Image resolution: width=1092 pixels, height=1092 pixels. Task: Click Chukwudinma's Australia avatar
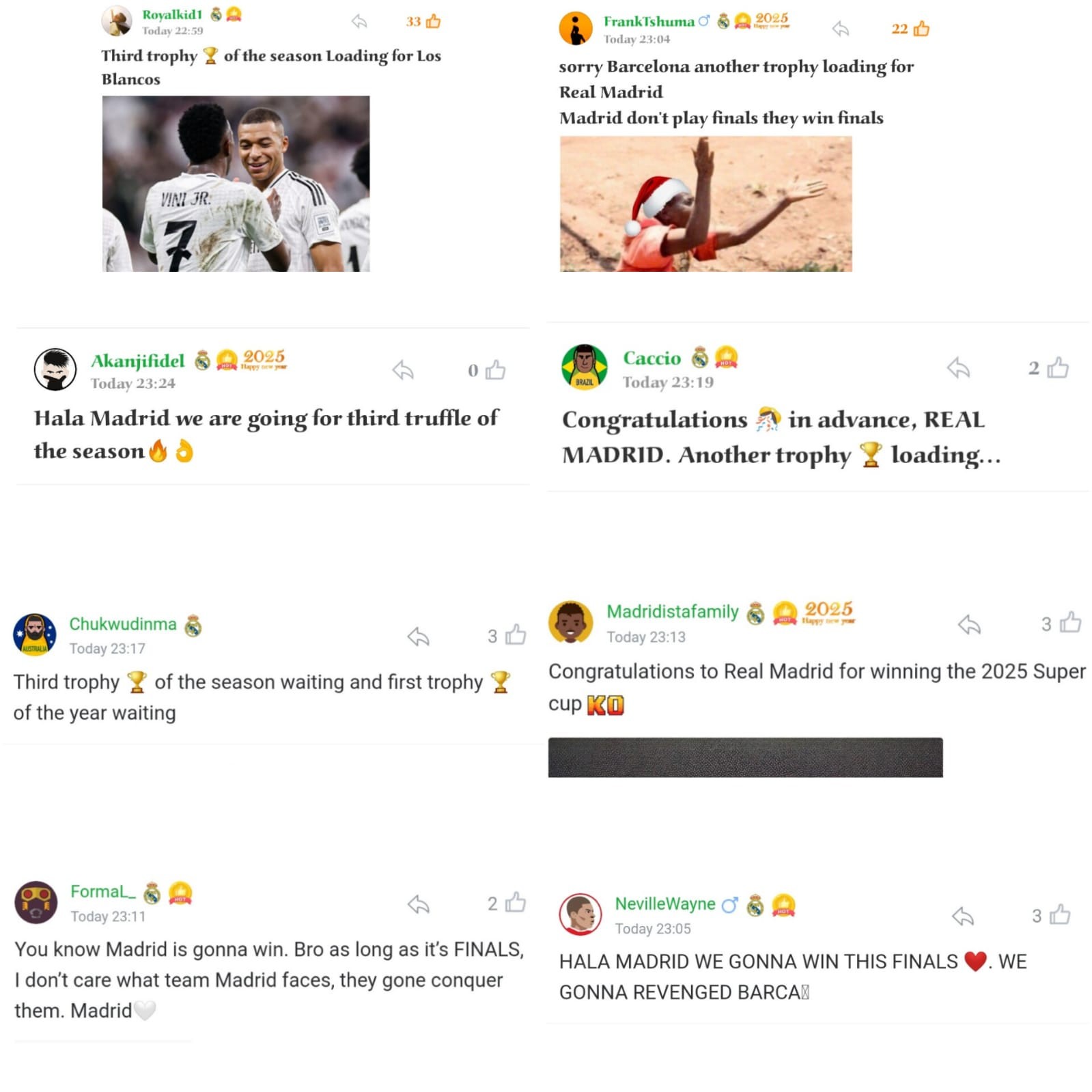coord(35,634)
